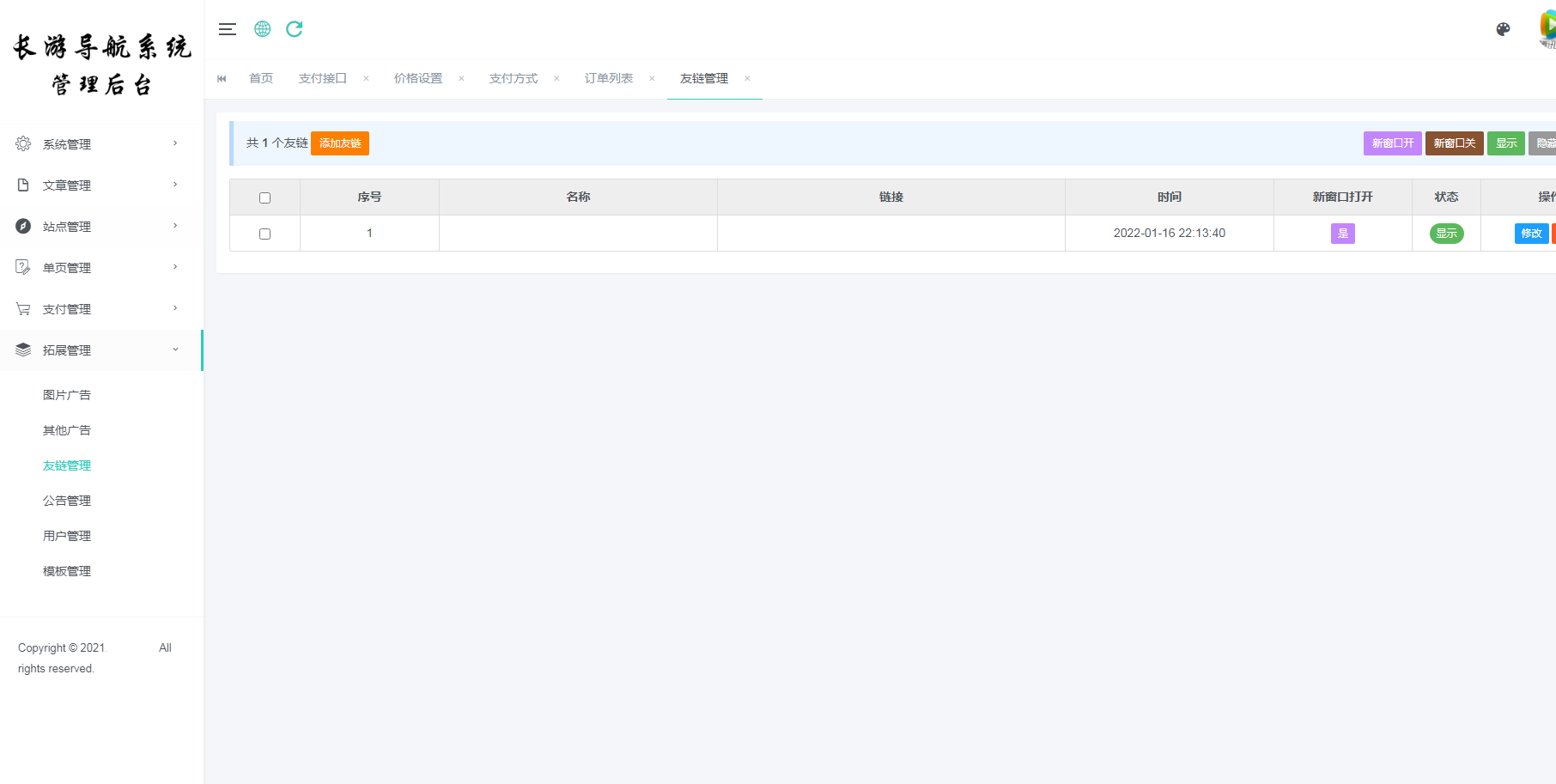The image size is (1556, 784).
Task: Close the 支付接口 tab
Action: click(x=366, y=78)
